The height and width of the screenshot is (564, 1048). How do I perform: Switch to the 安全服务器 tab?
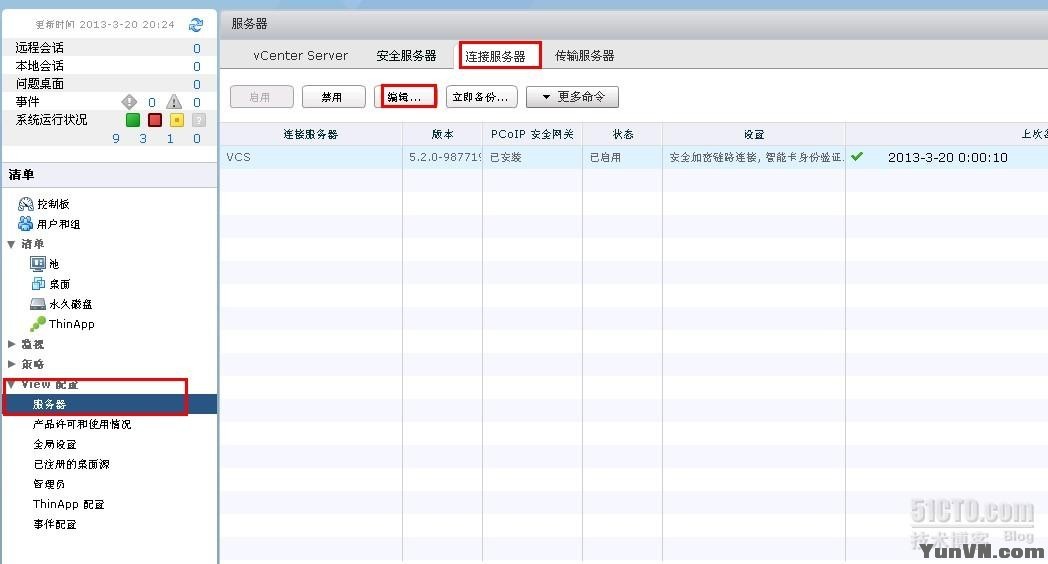(x=406, y=55)
